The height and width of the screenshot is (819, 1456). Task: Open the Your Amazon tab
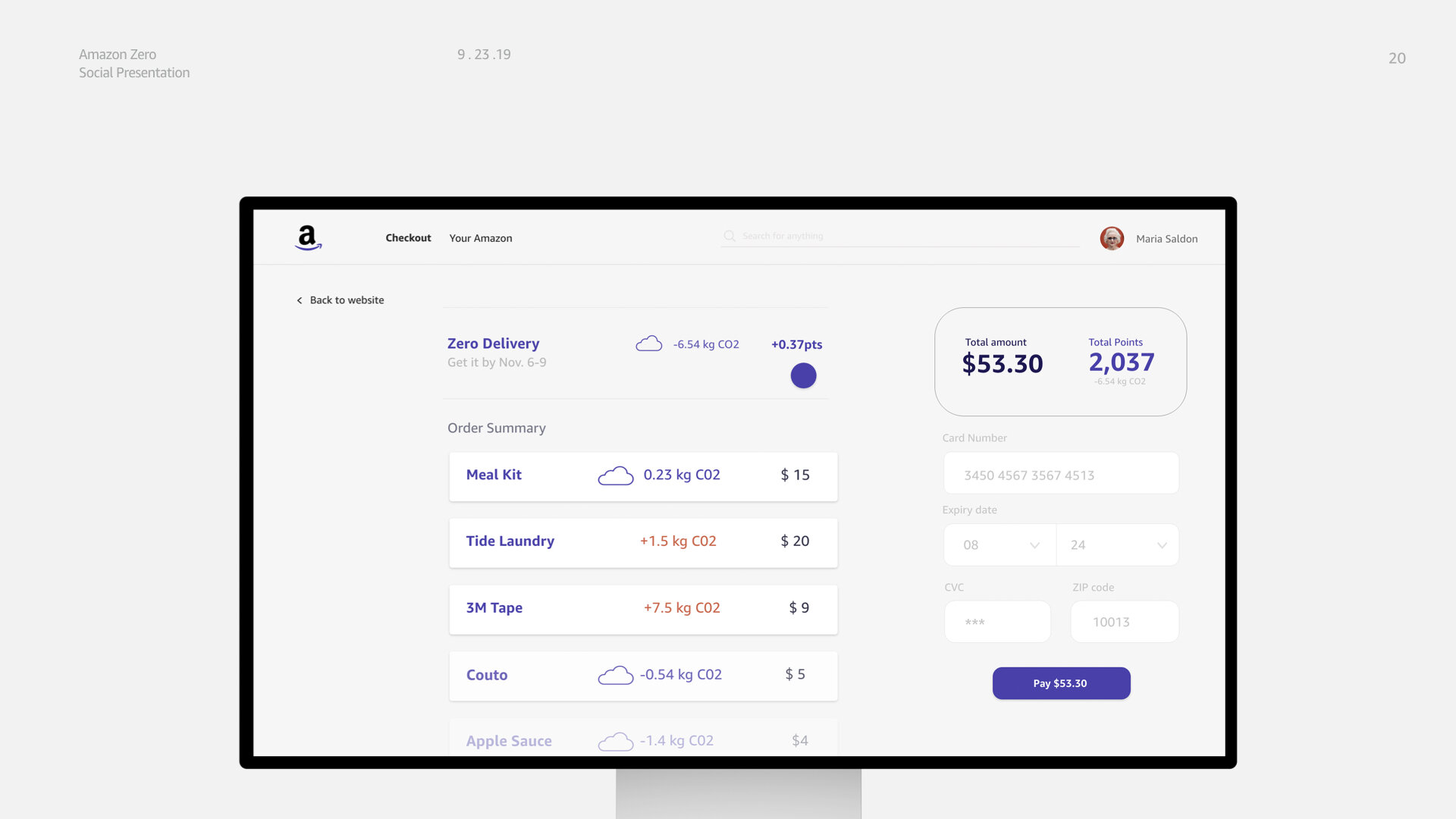pyautogui.click(x=480, y=238)
